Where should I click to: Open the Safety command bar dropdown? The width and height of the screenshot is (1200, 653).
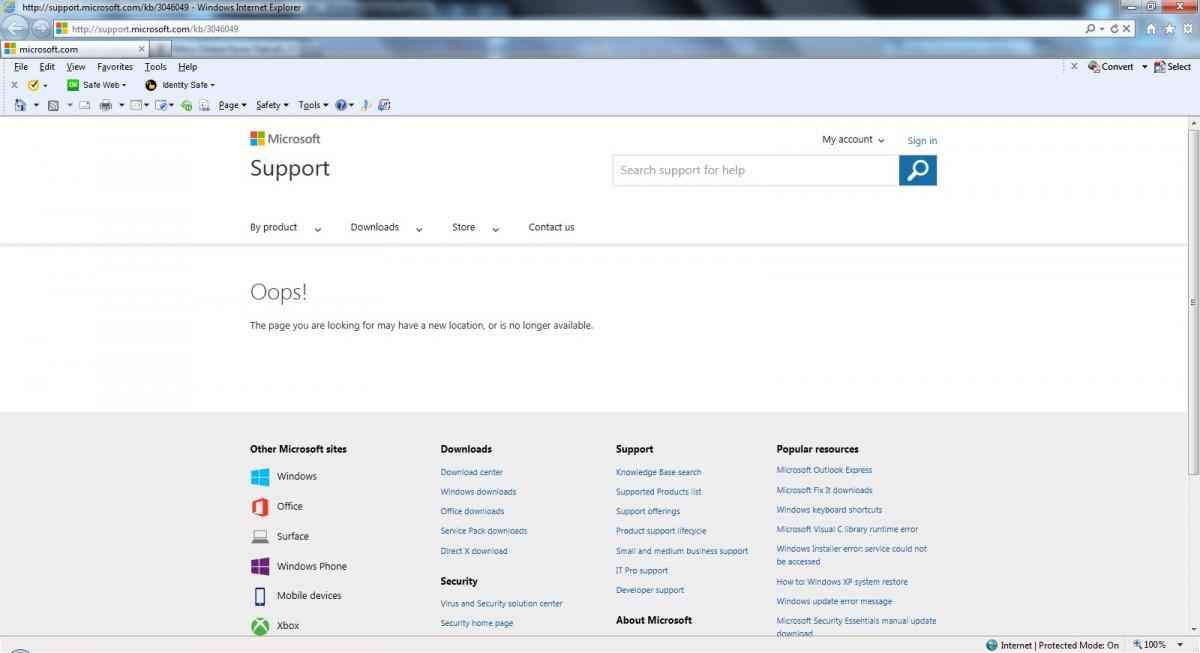click(272, 105)
